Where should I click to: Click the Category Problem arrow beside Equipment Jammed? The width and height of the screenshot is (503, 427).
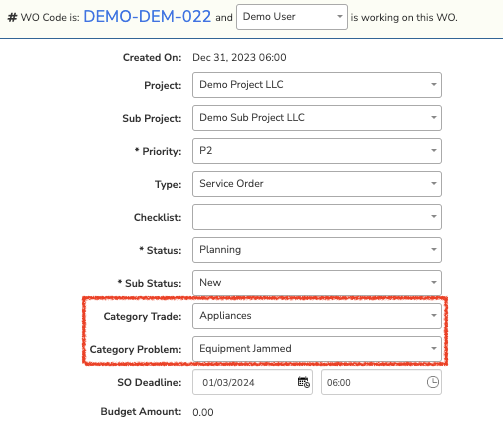tap(434, 348)
